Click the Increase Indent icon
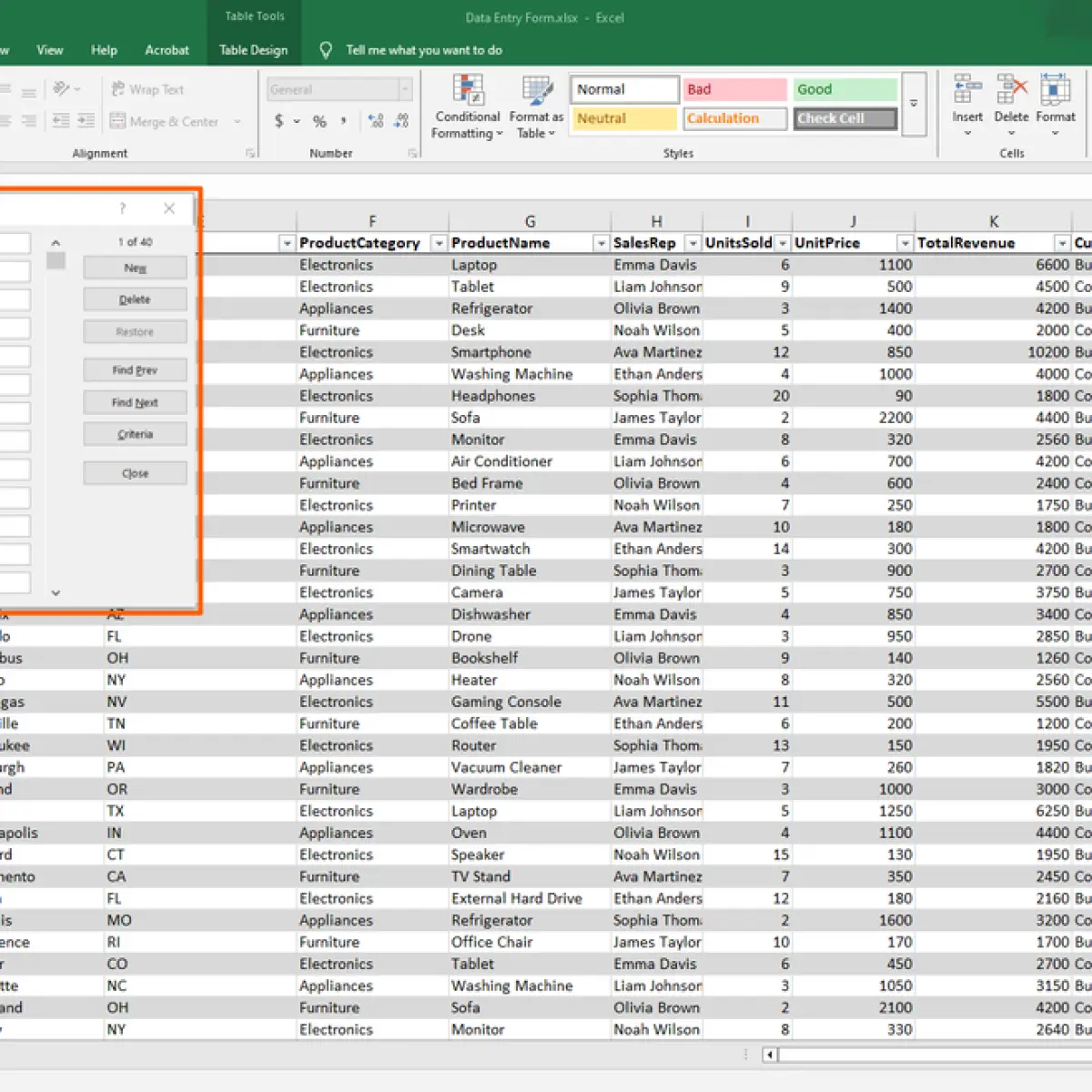 tap(86, 121)
